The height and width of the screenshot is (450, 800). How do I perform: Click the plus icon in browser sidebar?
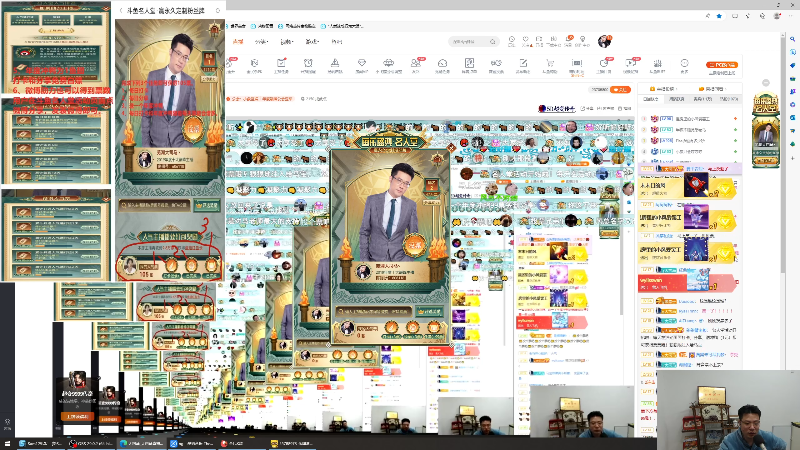click(x=792, y=158)
